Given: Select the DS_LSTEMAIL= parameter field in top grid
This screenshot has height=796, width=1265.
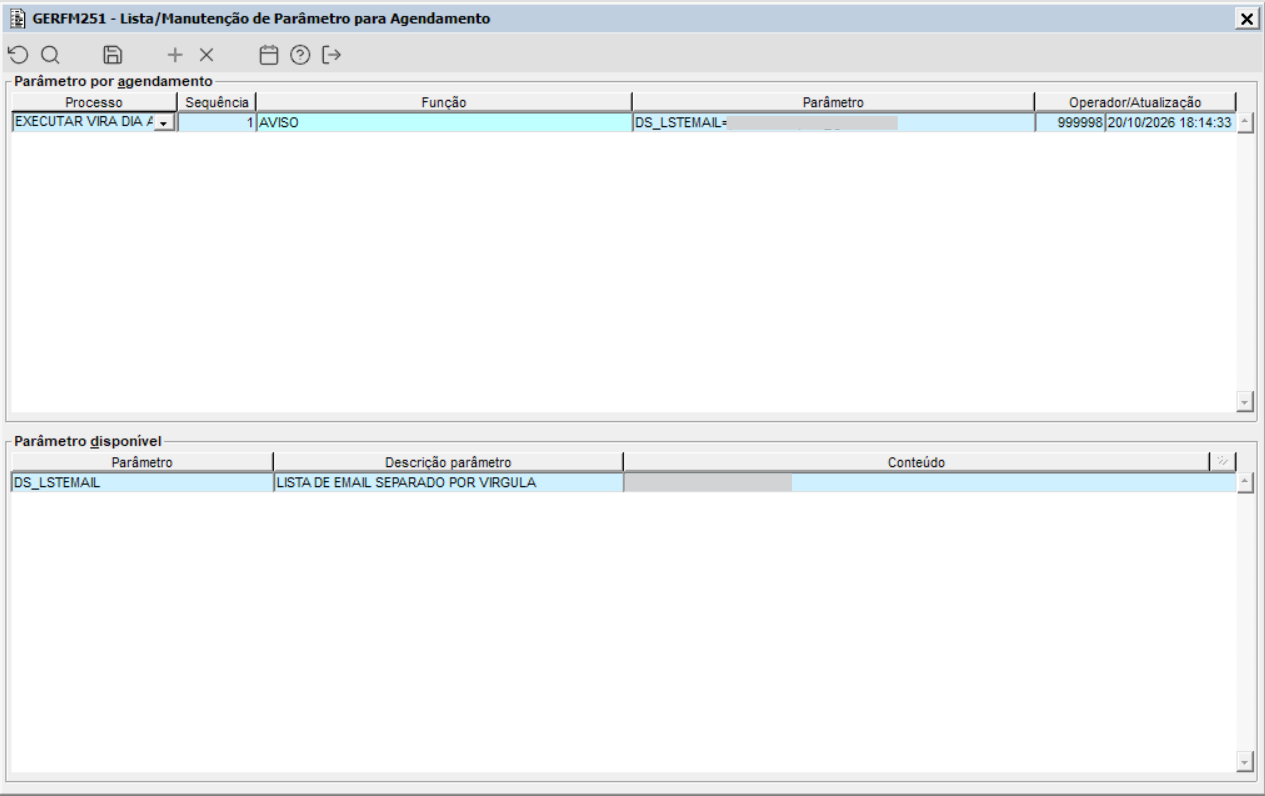Looking at the screenshot, I should tap(833, 122).
